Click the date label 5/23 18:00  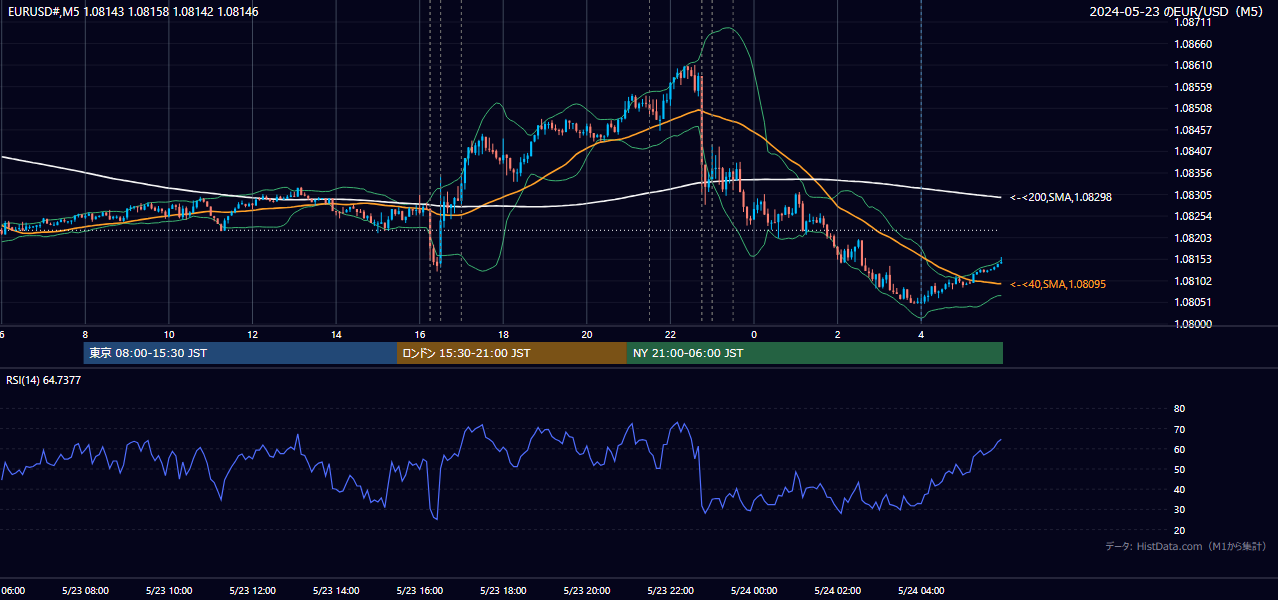502,590
